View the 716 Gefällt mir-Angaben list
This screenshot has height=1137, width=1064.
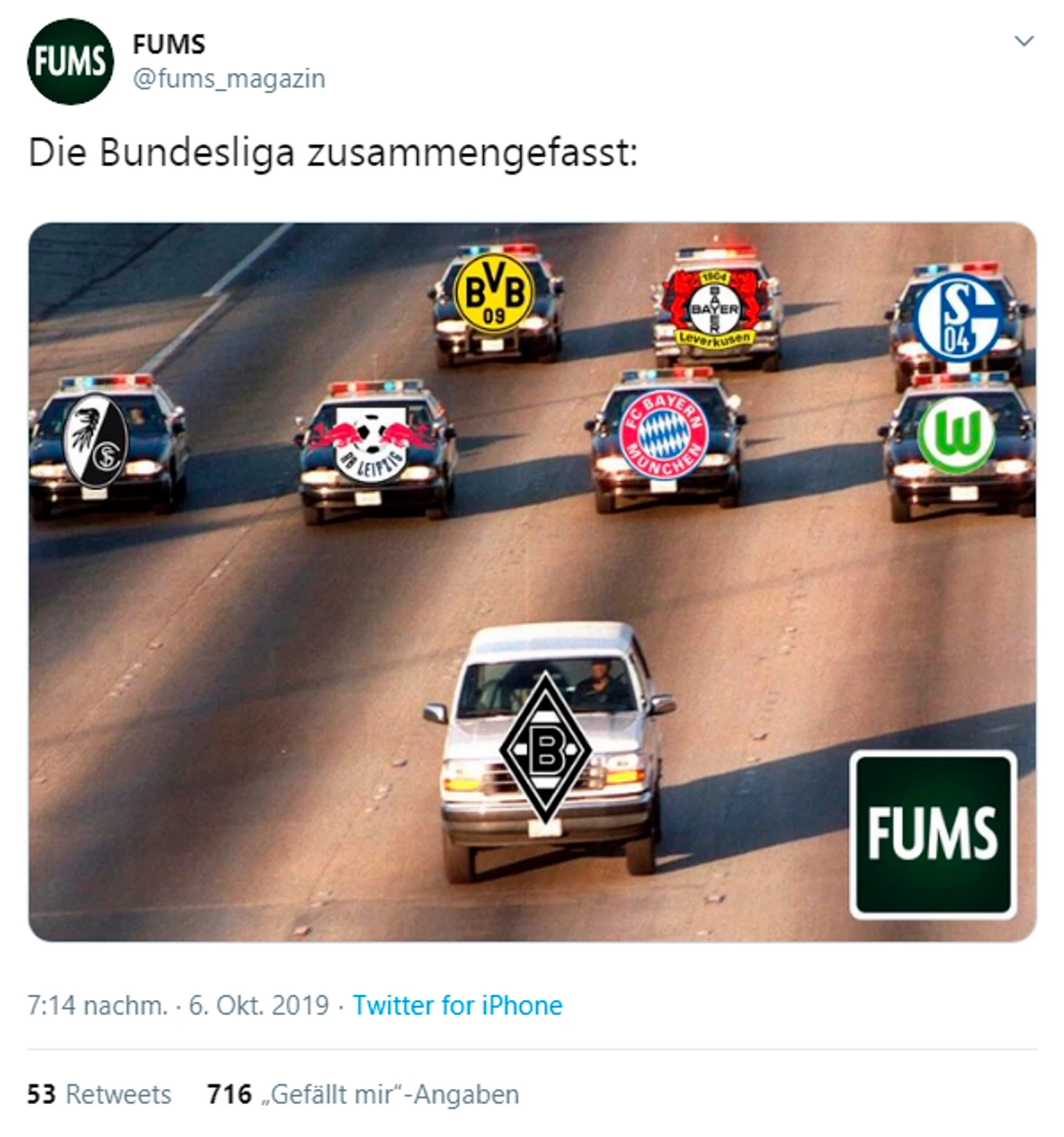(x=363, y=1094)
